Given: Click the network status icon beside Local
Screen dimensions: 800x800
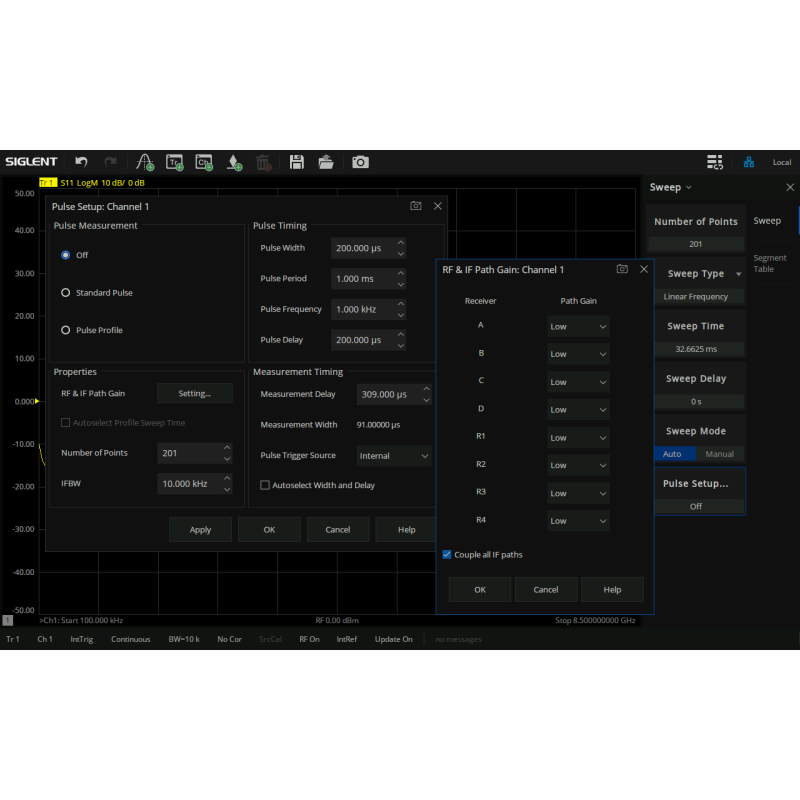Looking at the screenshot, I should coord(749,162).
